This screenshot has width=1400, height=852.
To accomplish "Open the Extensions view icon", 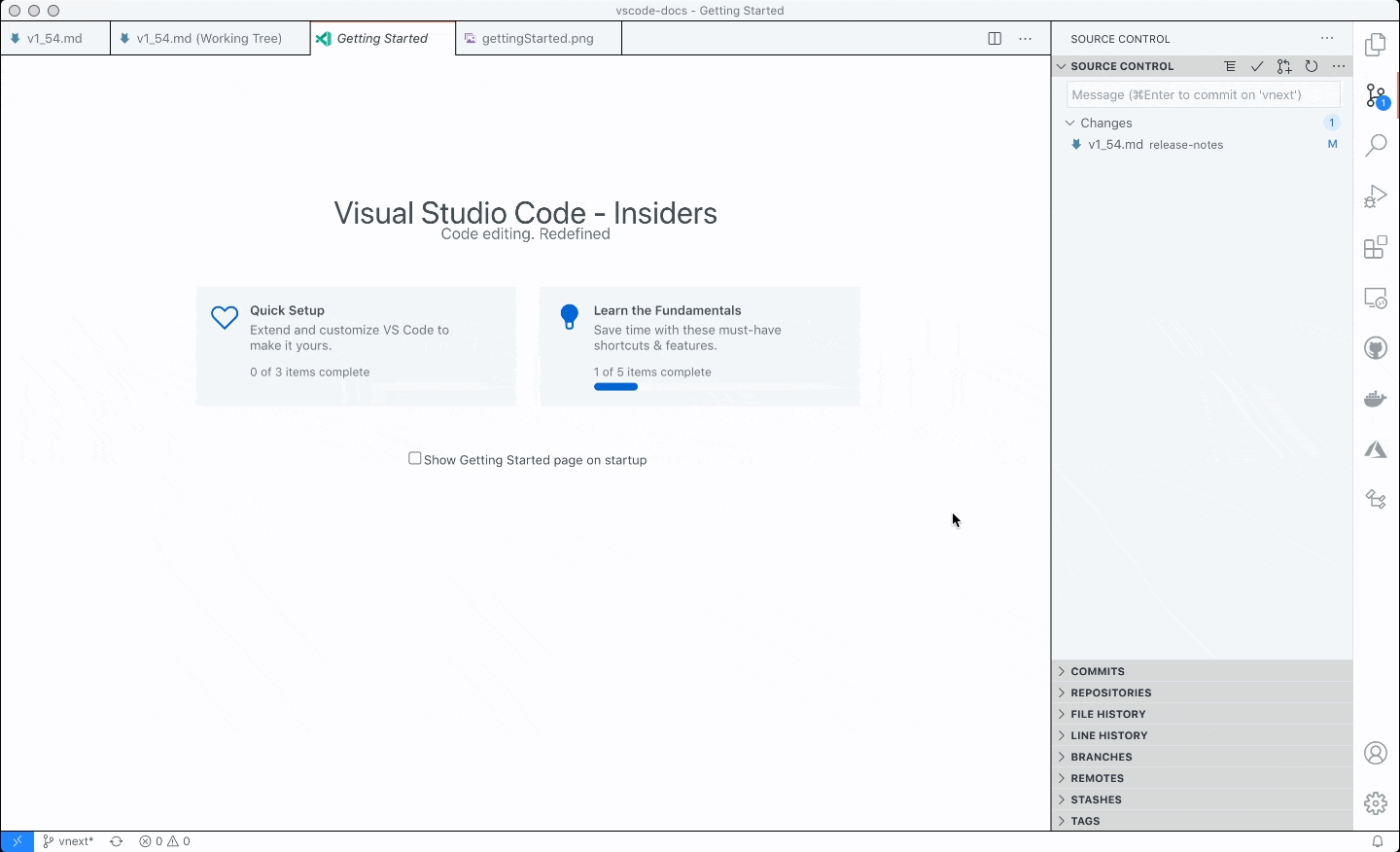I will [x=1376, y=247].
